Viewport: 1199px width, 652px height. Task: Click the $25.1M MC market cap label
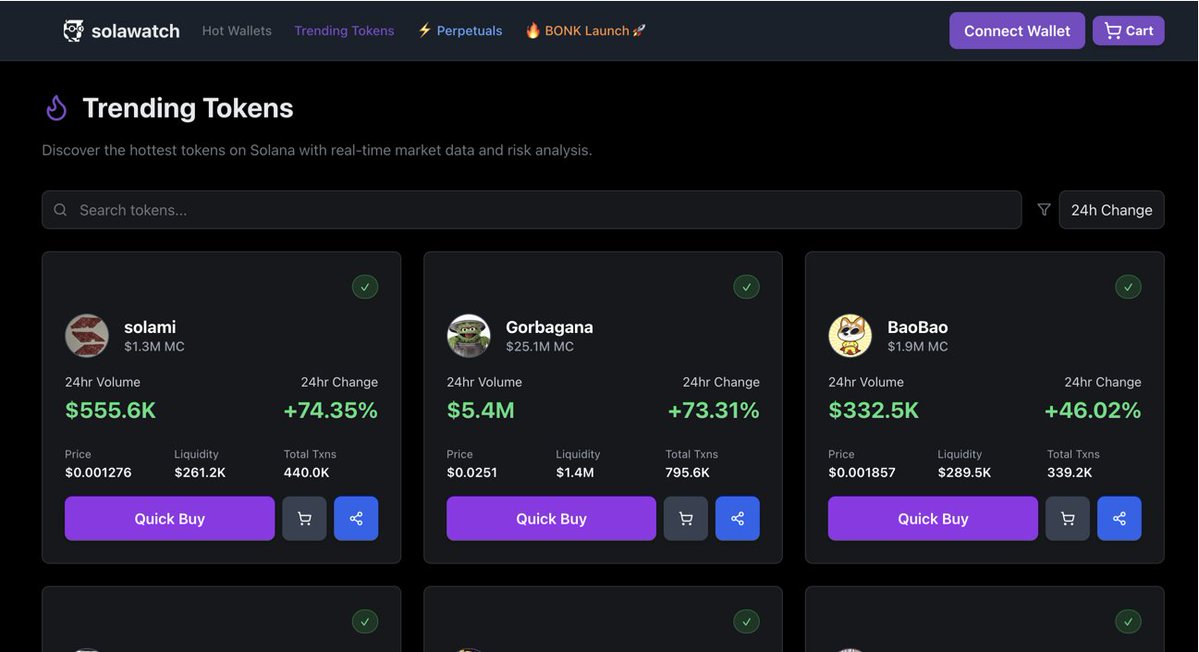click(539, 346)
